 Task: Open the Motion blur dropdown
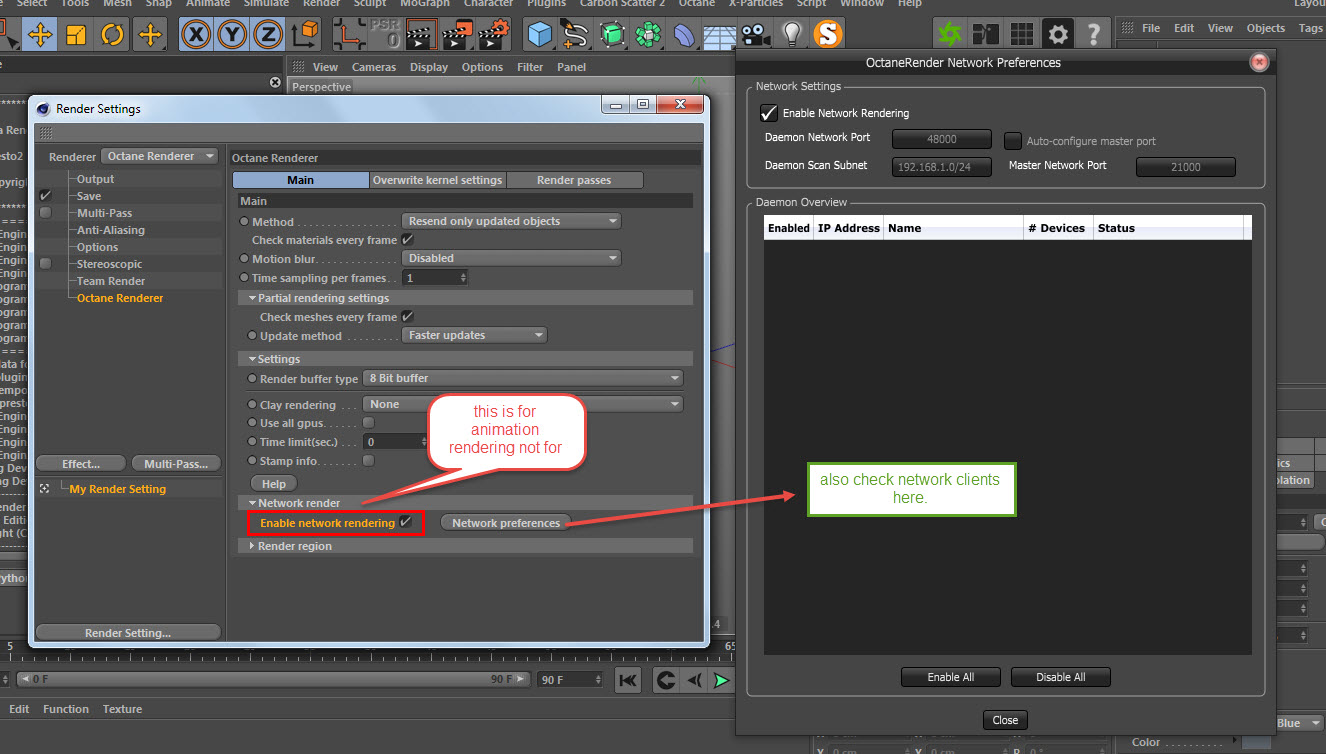click(511, 258)
